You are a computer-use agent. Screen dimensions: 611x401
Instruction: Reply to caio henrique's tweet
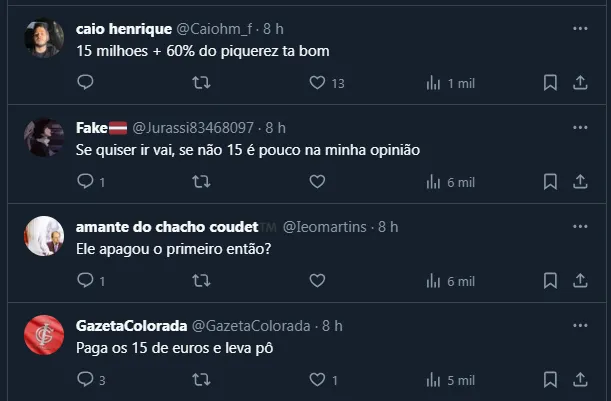click(85, 83)
